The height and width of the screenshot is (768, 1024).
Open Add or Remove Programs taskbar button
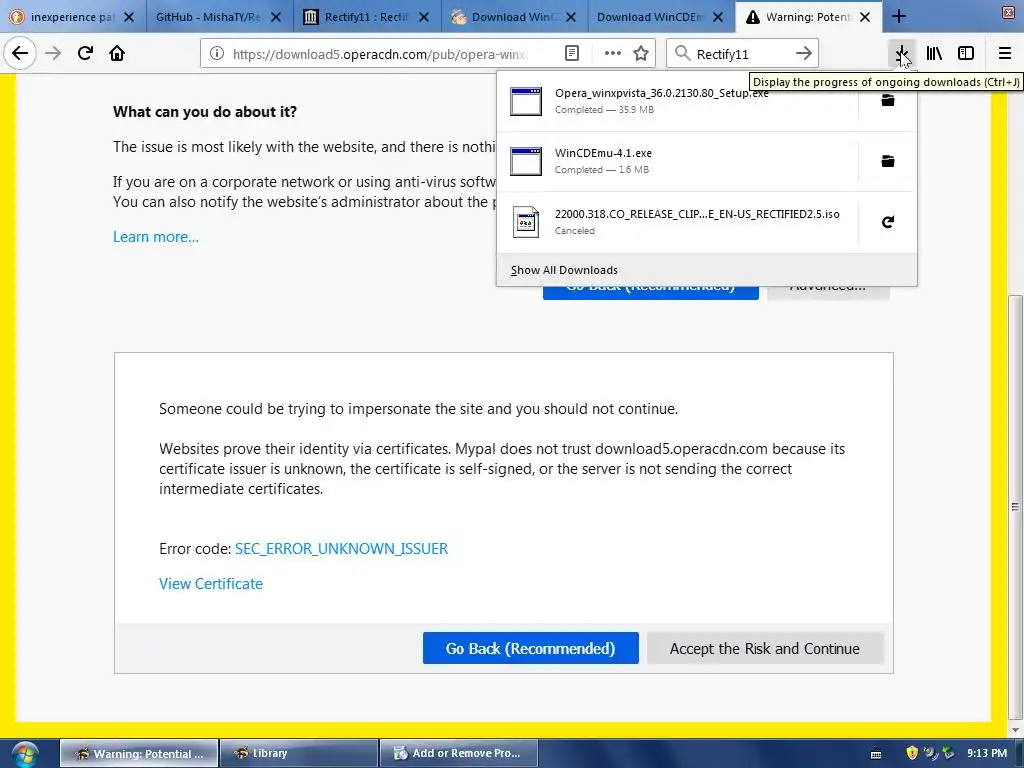pyautogui.click(x=458, y=754)
